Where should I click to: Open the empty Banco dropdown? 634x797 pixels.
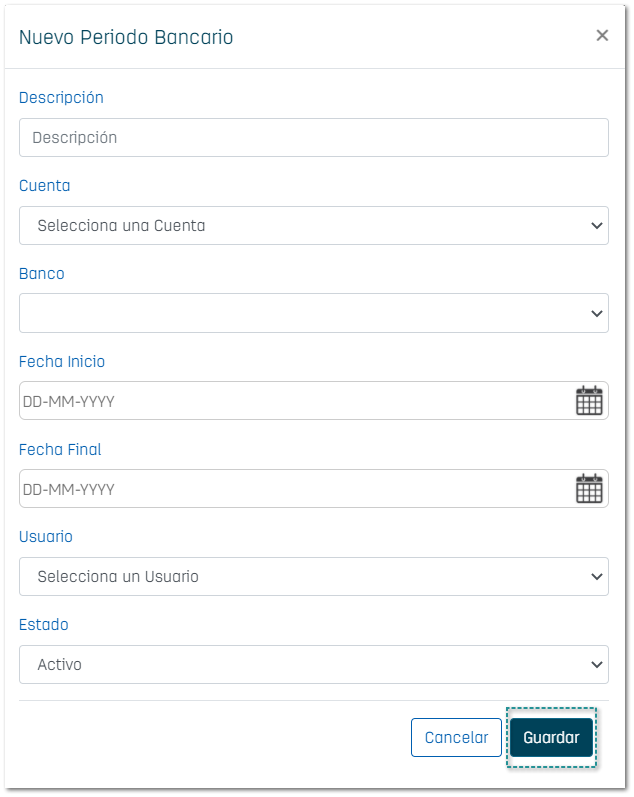(x=313, y=313)
